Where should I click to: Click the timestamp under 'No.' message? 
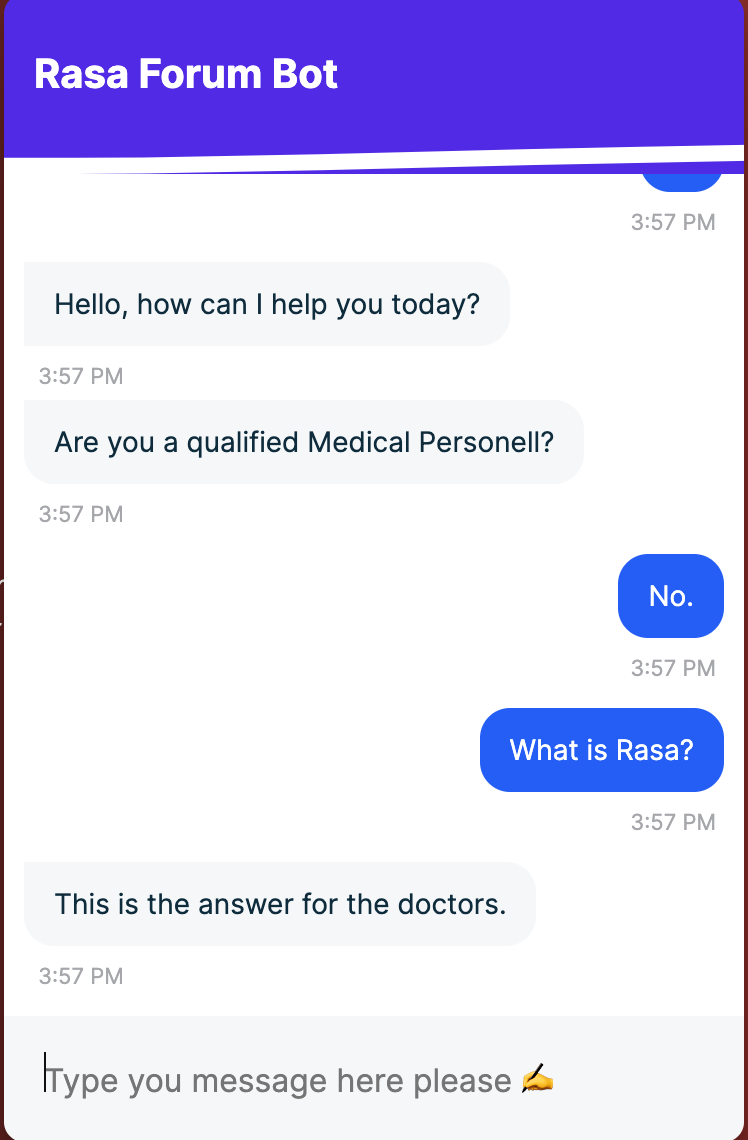pos(673,668)
